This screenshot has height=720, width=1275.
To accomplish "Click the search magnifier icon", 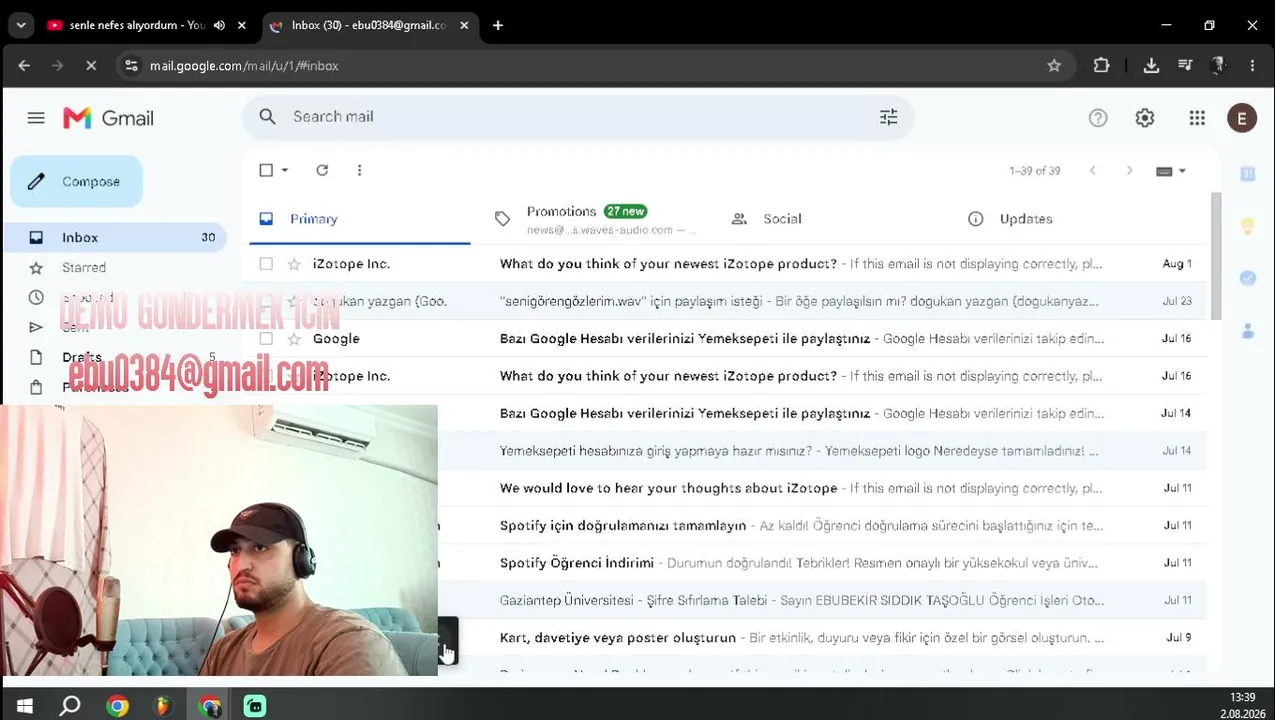I will click(267, 117).
